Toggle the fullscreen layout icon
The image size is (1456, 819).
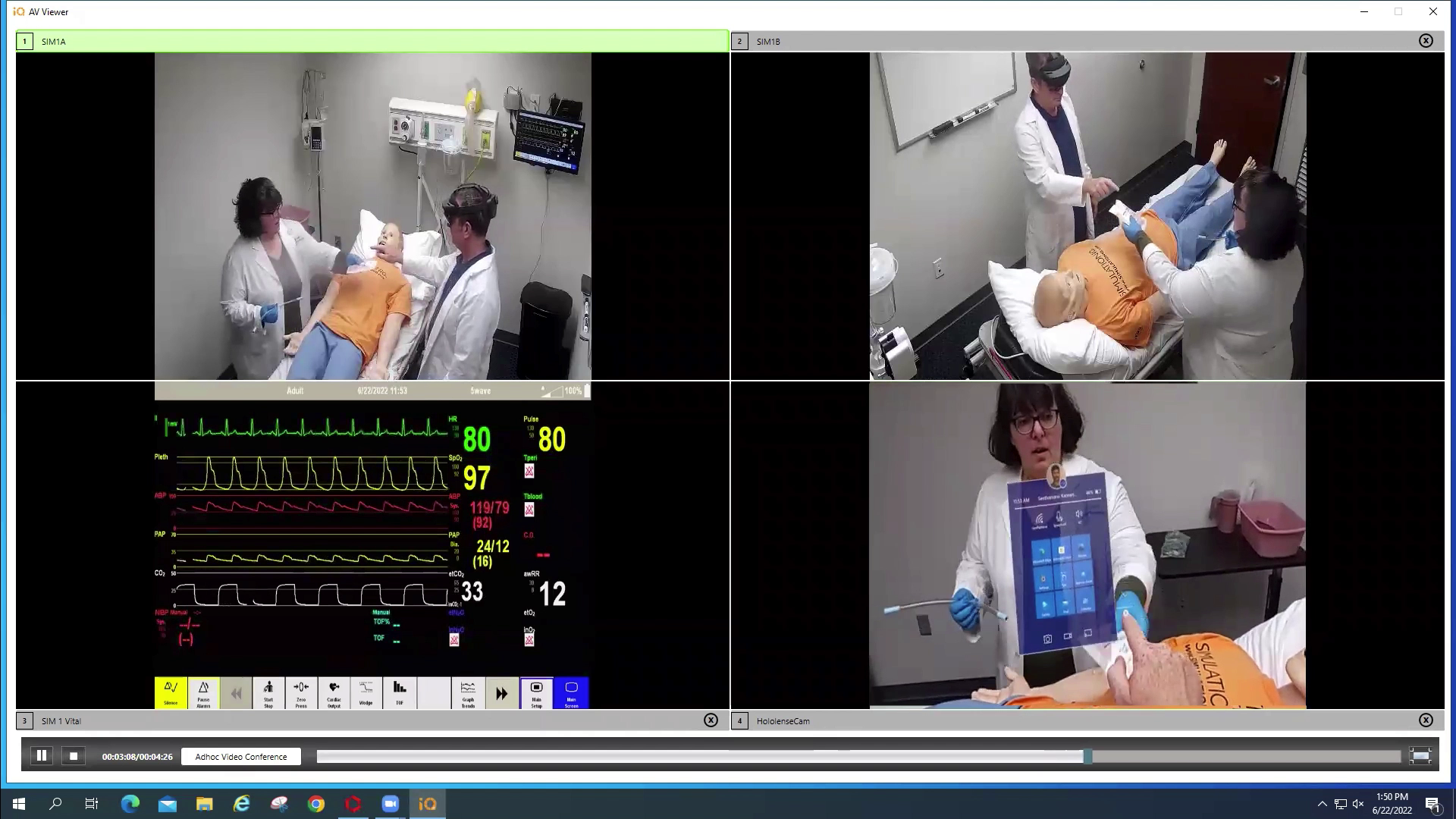(x=1420, y=756)
